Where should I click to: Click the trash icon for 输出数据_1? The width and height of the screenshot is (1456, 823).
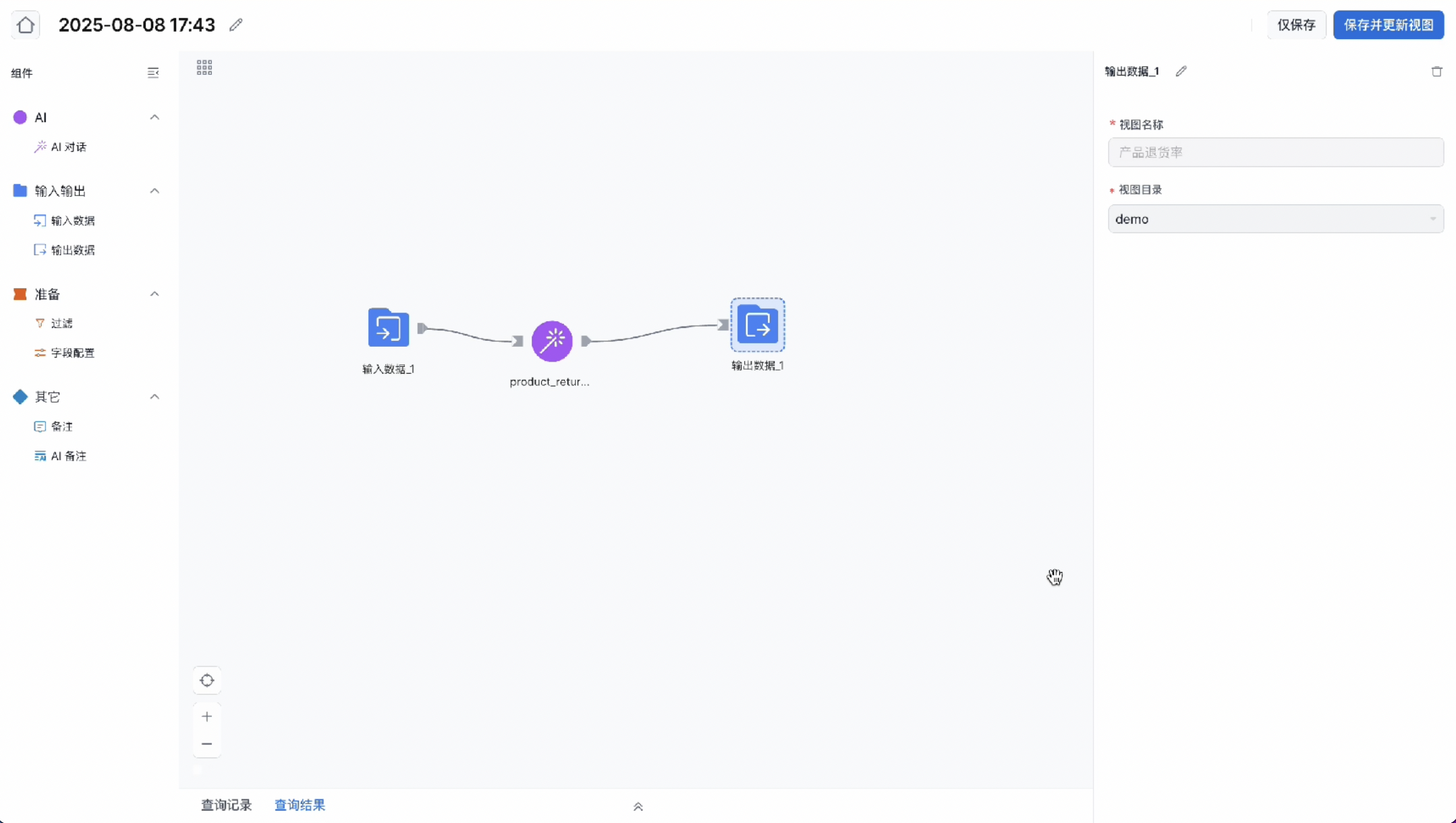pos(1436,72)
